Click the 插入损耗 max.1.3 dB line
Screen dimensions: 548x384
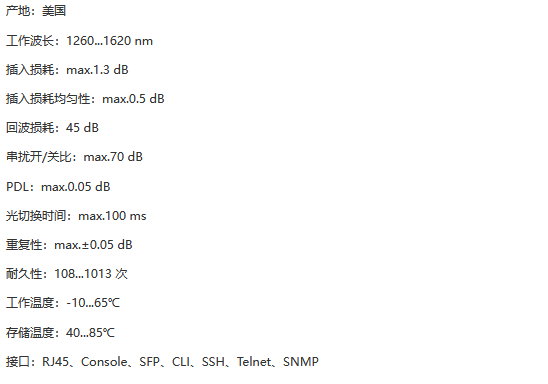[x=67, y=70]
